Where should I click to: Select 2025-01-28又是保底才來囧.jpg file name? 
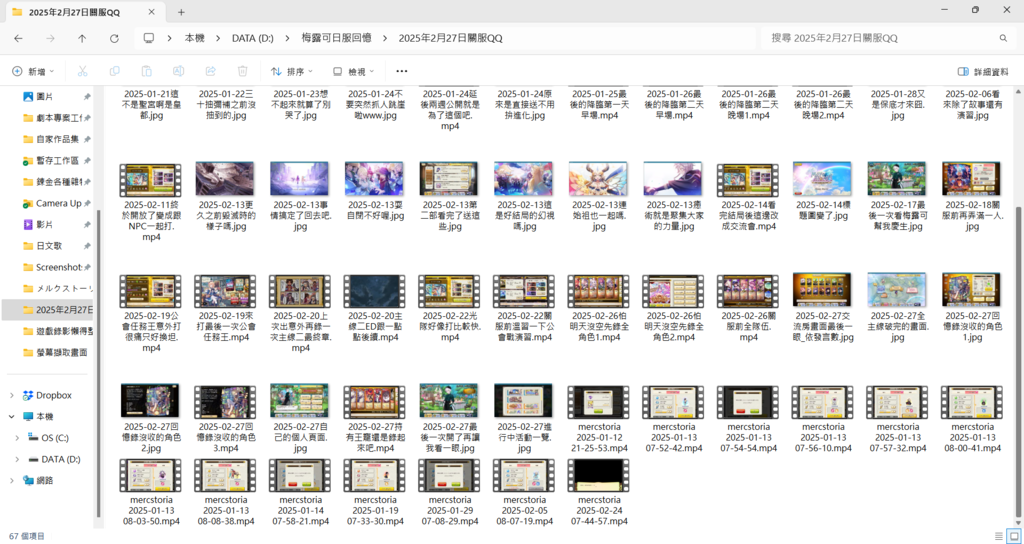pos(897,104)
